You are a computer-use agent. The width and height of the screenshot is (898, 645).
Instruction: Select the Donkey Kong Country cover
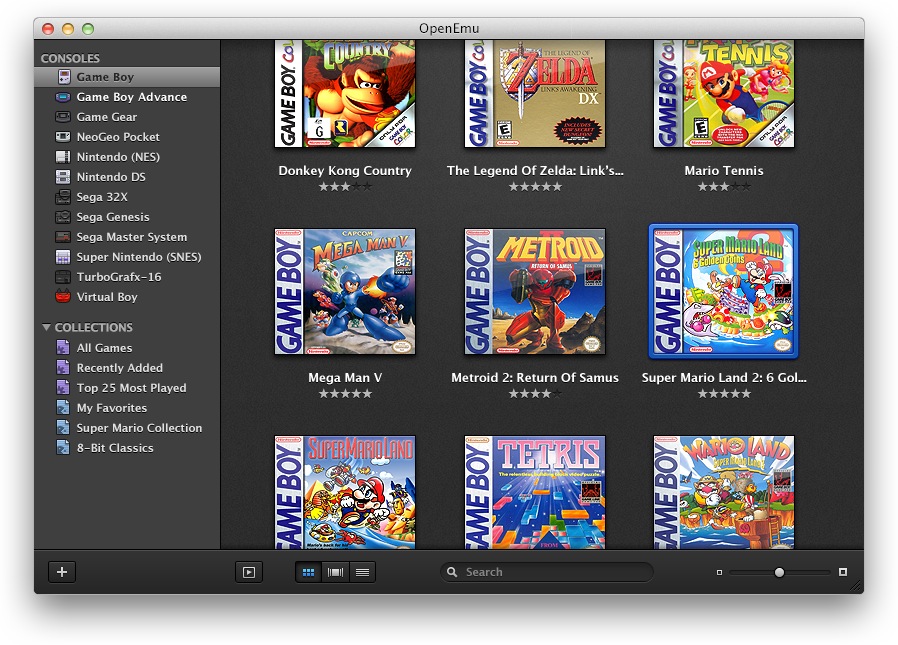[345, 93]
